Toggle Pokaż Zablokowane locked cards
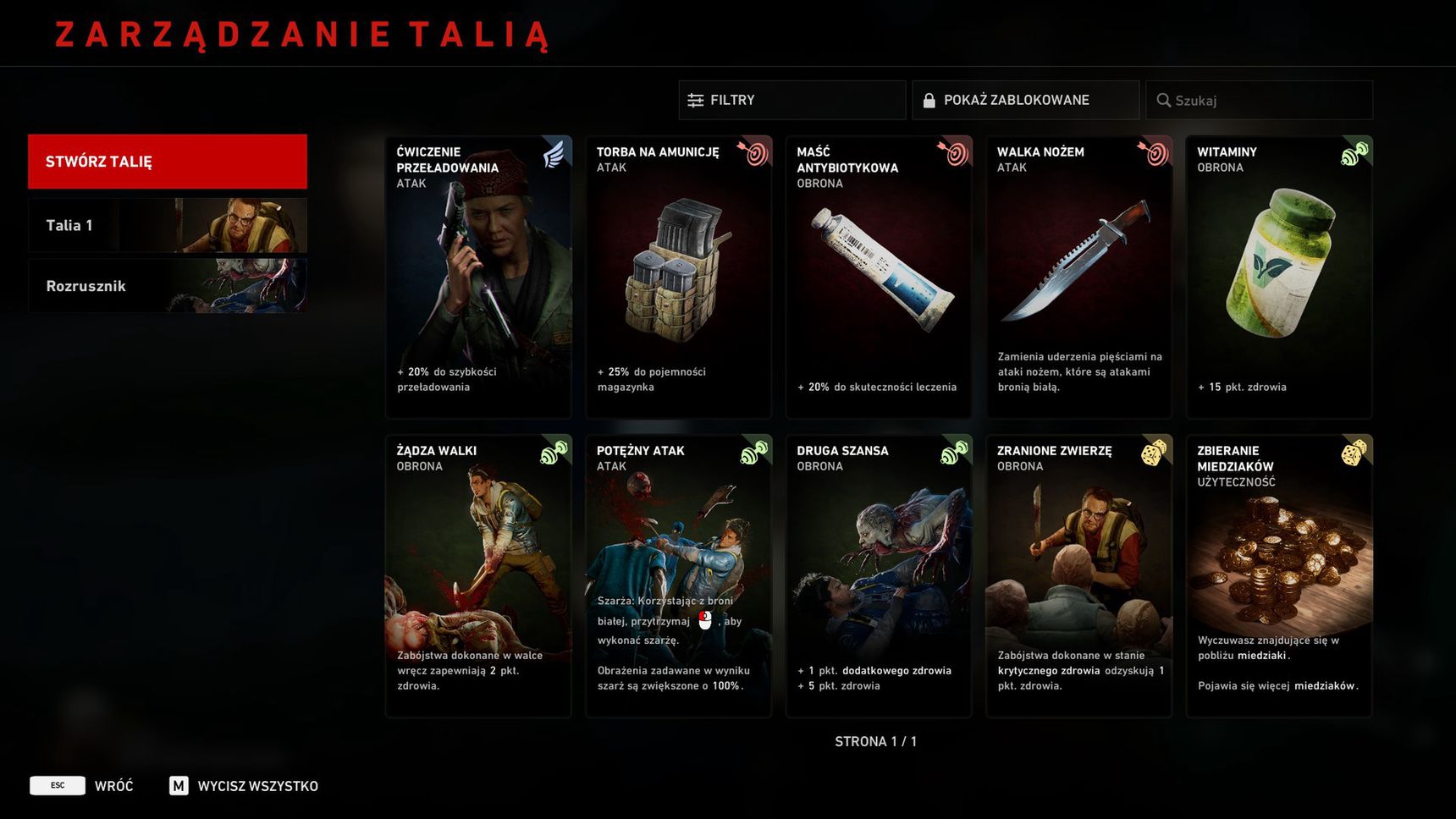This screenshot has height=819, width=1456. 1026,101
